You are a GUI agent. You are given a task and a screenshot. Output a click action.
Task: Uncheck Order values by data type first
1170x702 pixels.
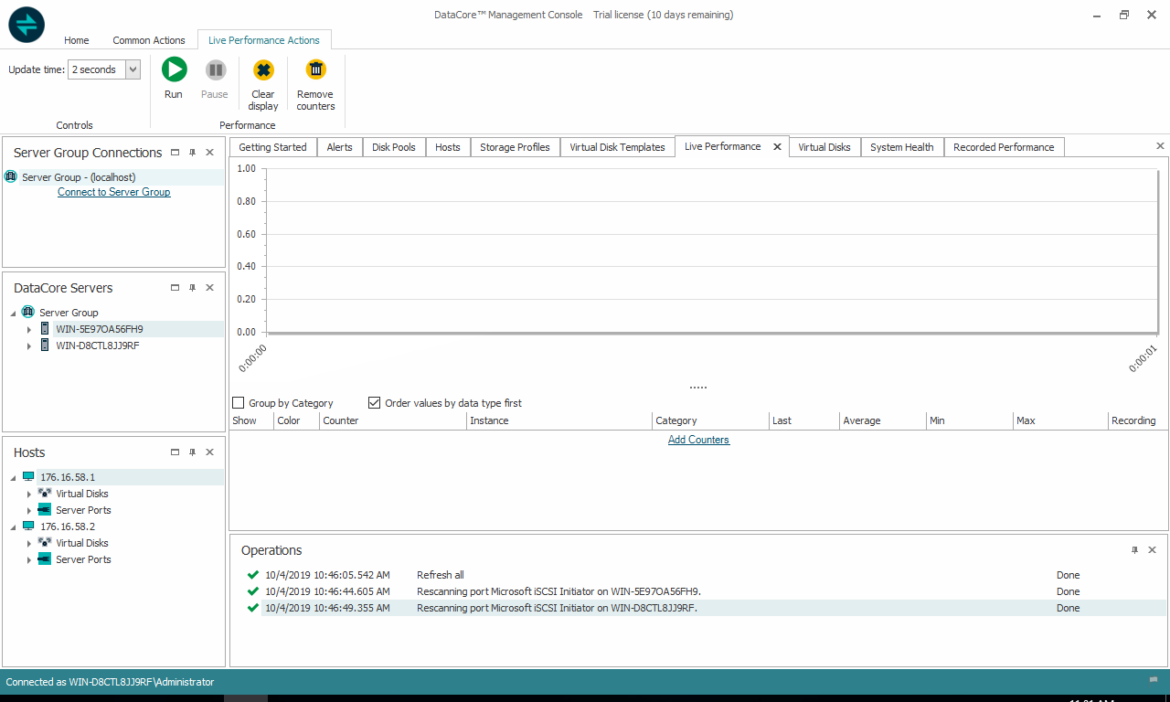[374, 403]
